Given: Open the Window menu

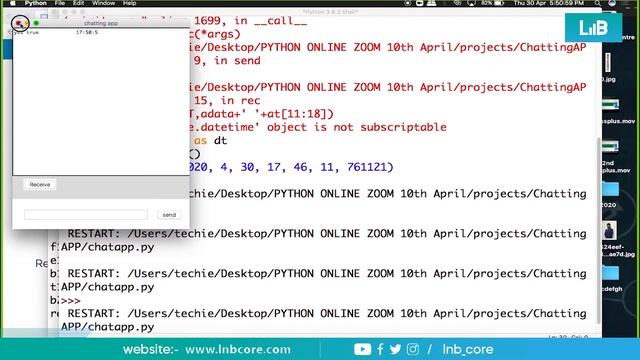Looking at the screenshot, I should point(103,3).
